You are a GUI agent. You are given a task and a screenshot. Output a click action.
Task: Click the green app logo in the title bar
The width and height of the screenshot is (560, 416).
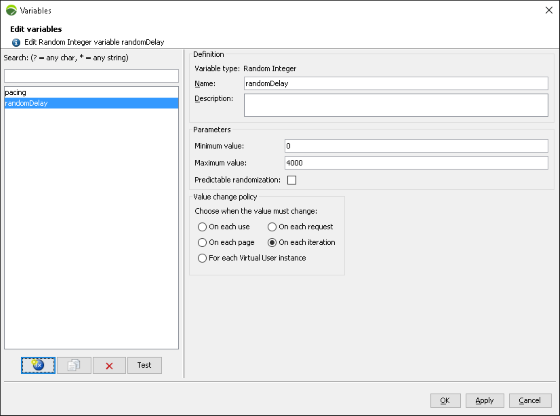pyautogui.click(x=11, y=11)
